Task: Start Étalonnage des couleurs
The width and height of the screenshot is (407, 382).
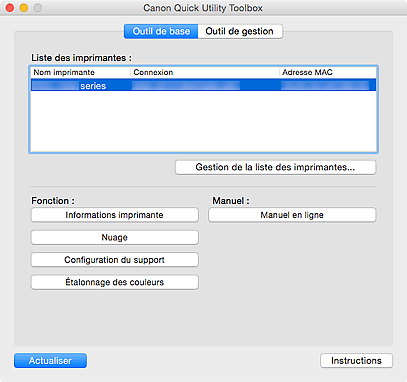Action: pyautogui.click(x=114, y=282)
